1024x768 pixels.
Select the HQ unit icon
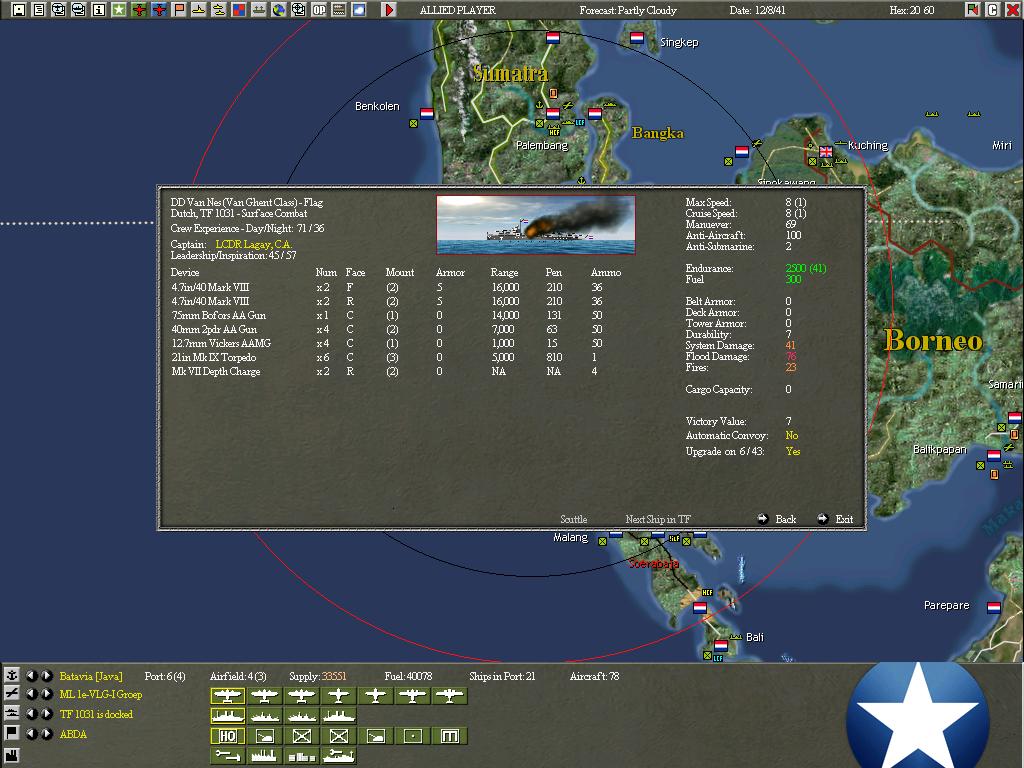pos(227,736)
